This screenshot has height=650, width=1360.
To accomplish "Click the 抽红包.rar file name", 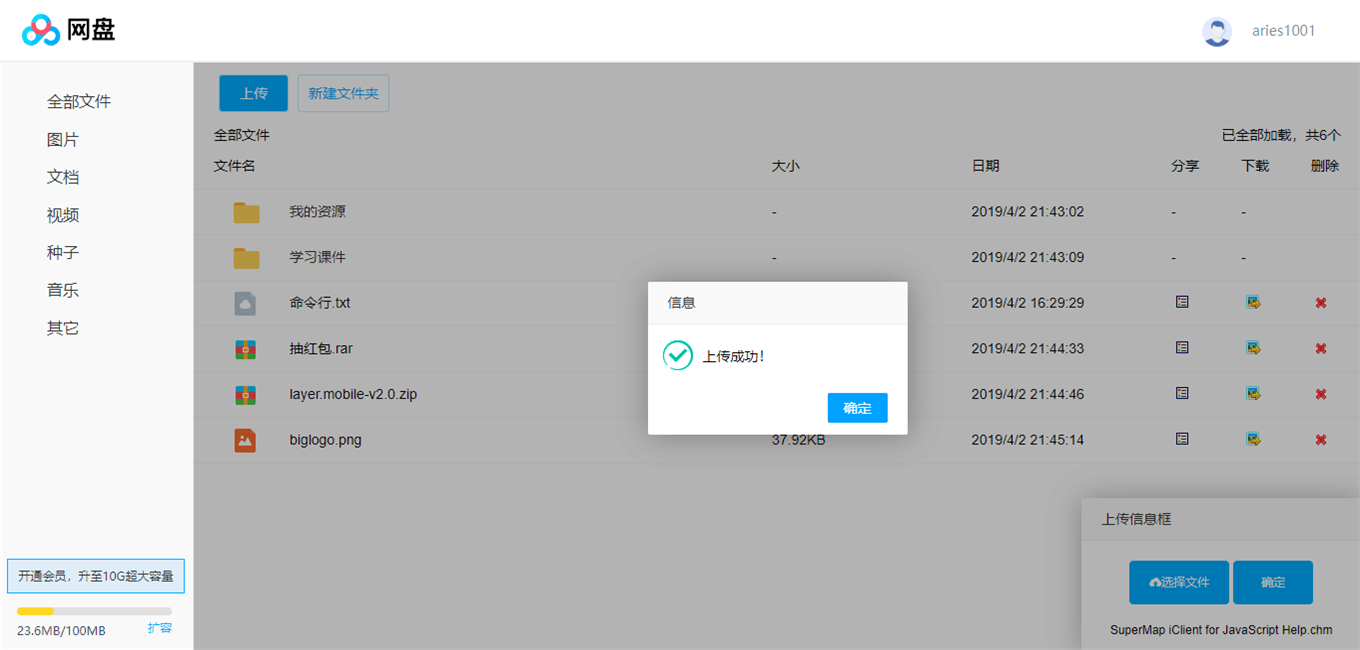I will point(321,349).
